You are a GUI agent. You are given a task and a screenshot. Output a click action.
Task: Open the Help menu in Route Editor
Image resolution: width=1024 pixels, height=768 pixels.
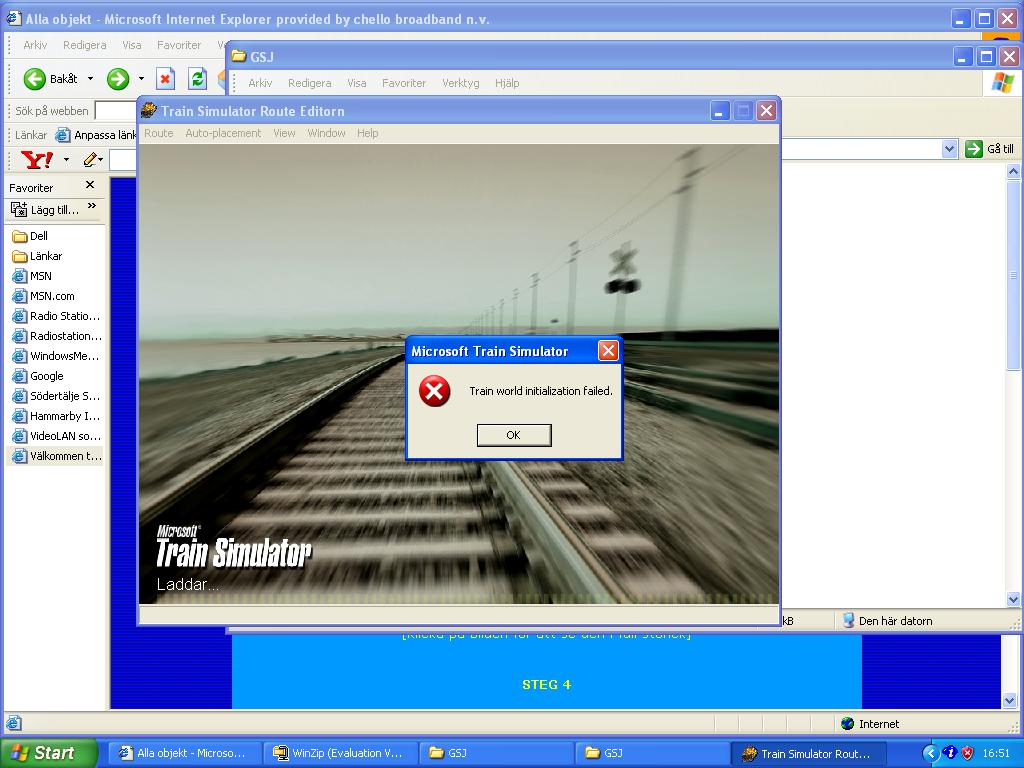(x=367, y=133)
